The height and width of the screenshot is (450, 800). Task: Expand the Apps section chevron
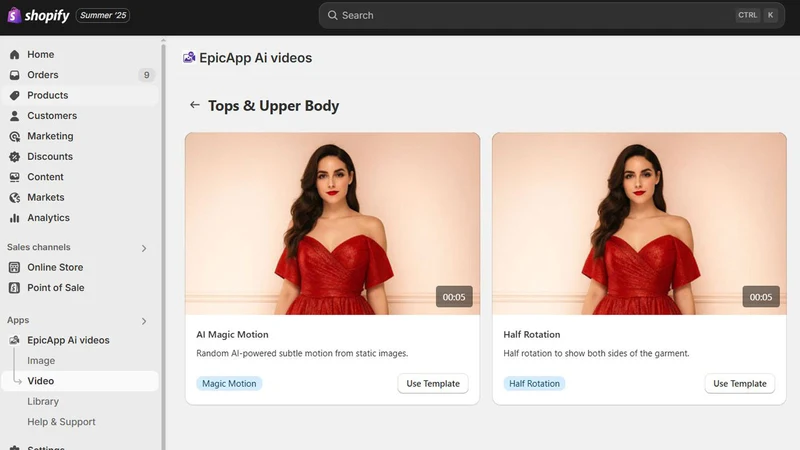(144, 321)
